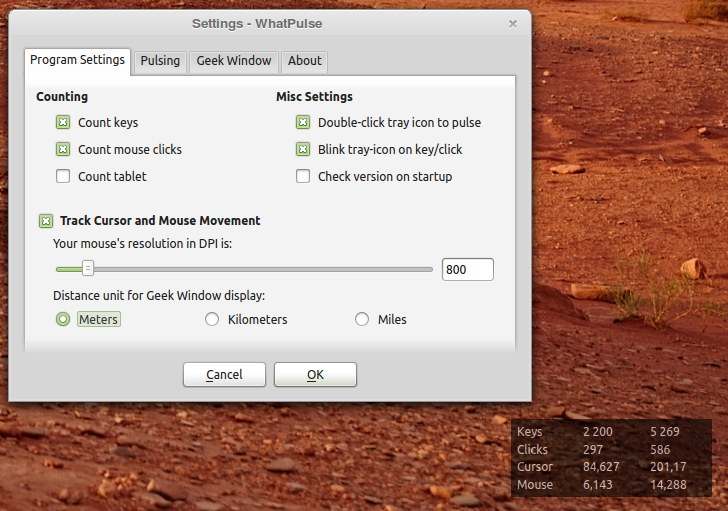Enable Check version on startup
The image size is (728, 511).
(x=303, y=176)
